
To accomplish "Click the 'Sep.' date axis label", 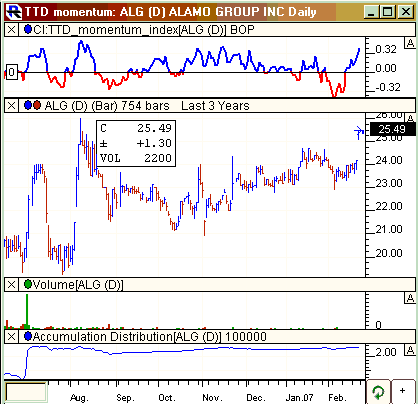I will 124,398.
